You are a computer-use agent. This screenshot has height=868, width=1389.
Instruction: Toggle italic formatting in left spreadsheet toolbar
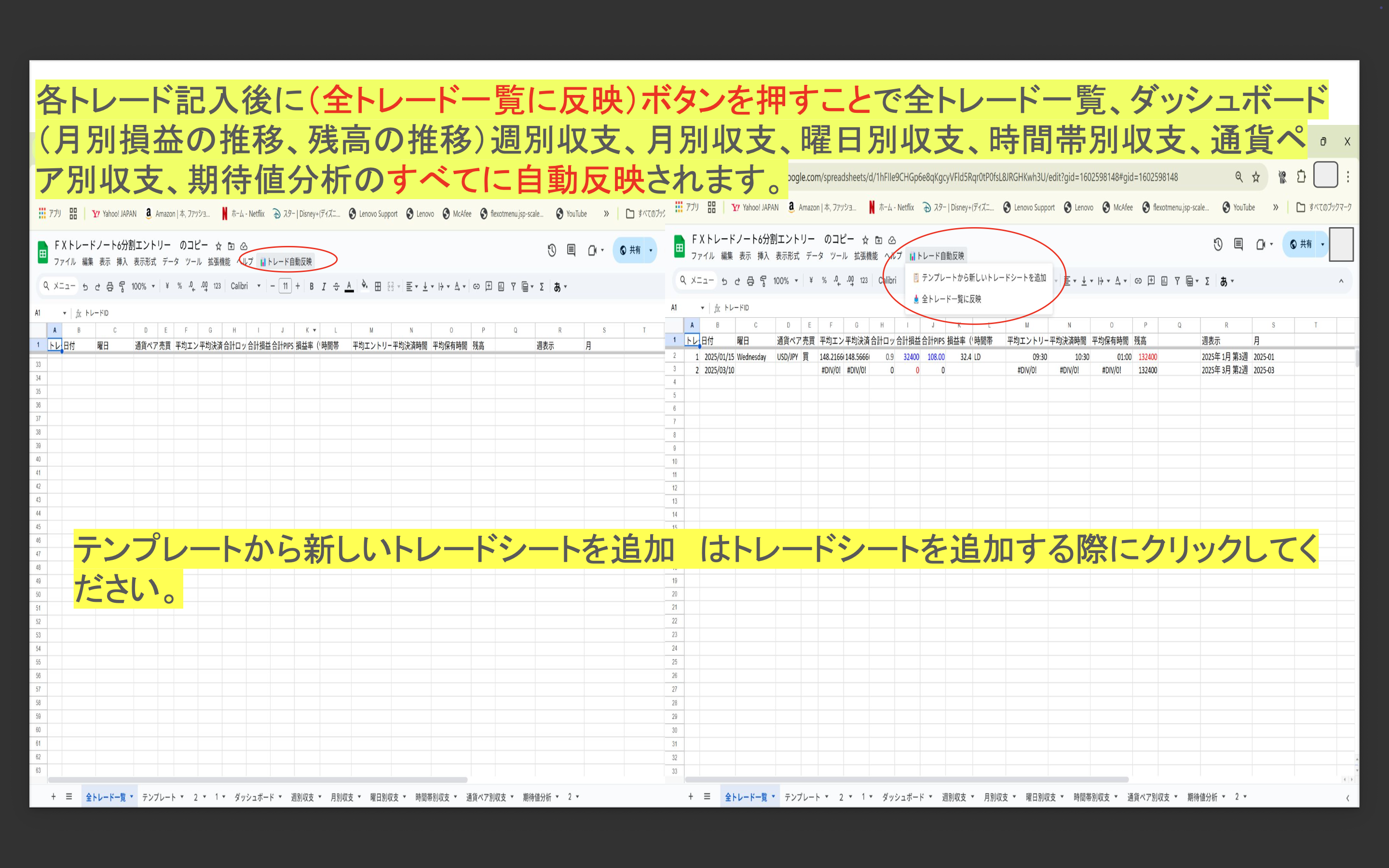click(x=324, y=286)
